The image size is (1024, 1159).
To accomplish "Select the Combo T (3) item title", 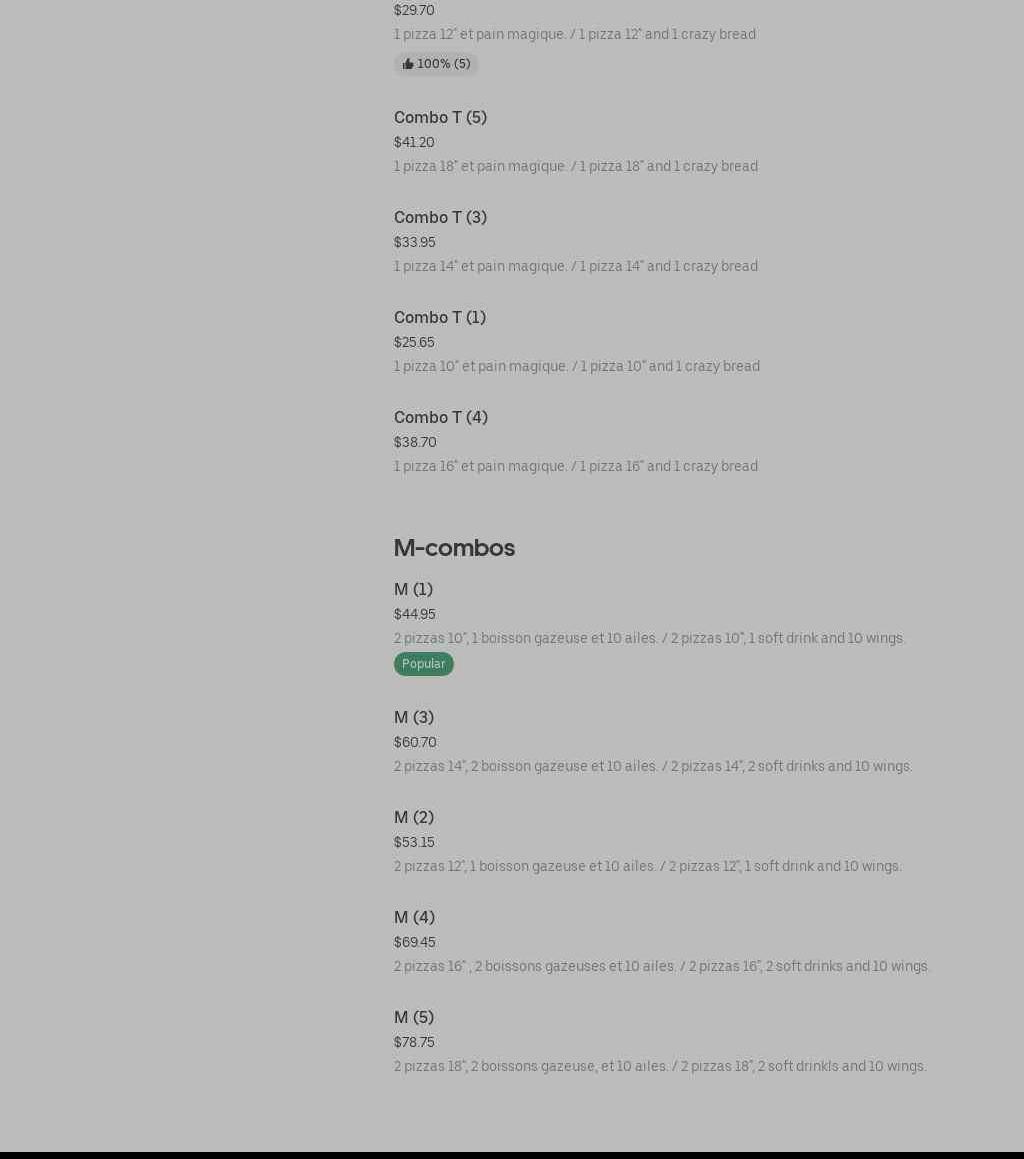I will (440, 217).
